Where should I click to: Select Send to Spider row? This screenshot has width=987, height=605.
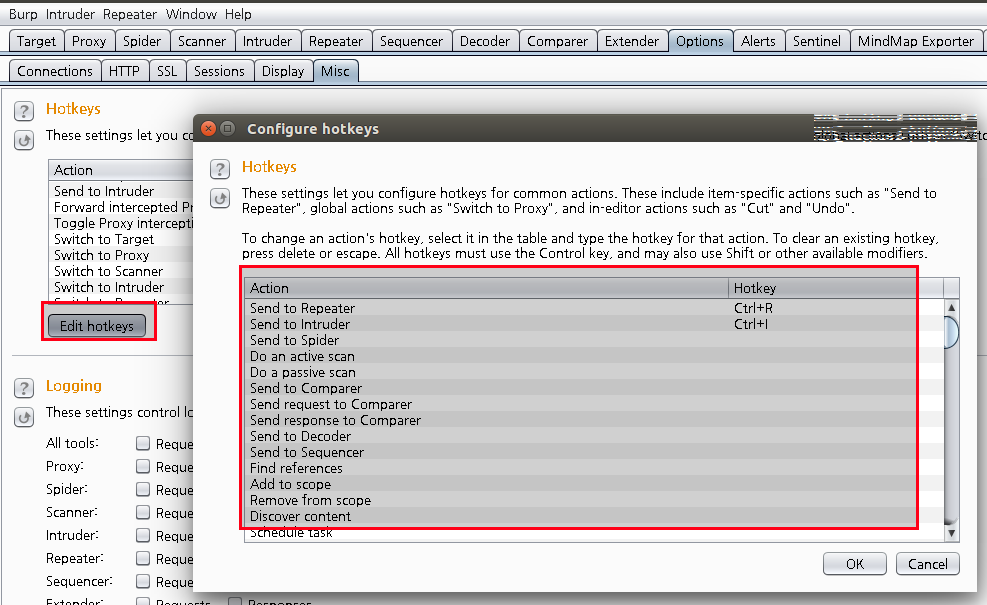tap(594, 340)
